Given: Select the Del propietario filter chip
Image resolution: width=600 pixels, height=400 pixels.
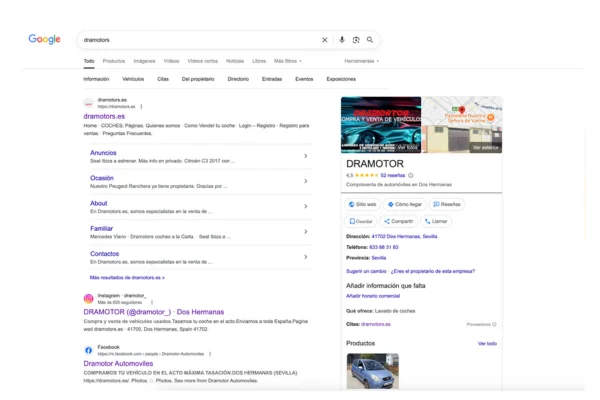Looking at the screenshot, I should click(198, 79).
